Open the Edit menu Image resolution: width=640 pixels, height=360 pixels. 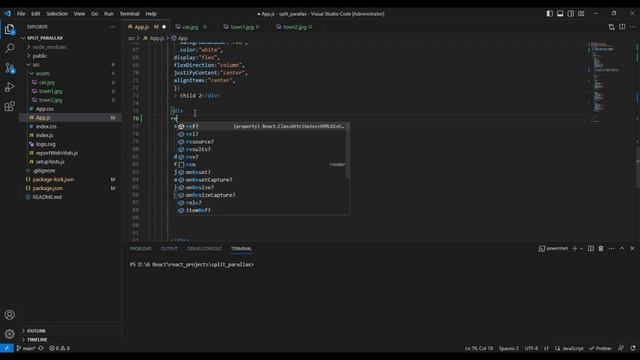[36, 13]
